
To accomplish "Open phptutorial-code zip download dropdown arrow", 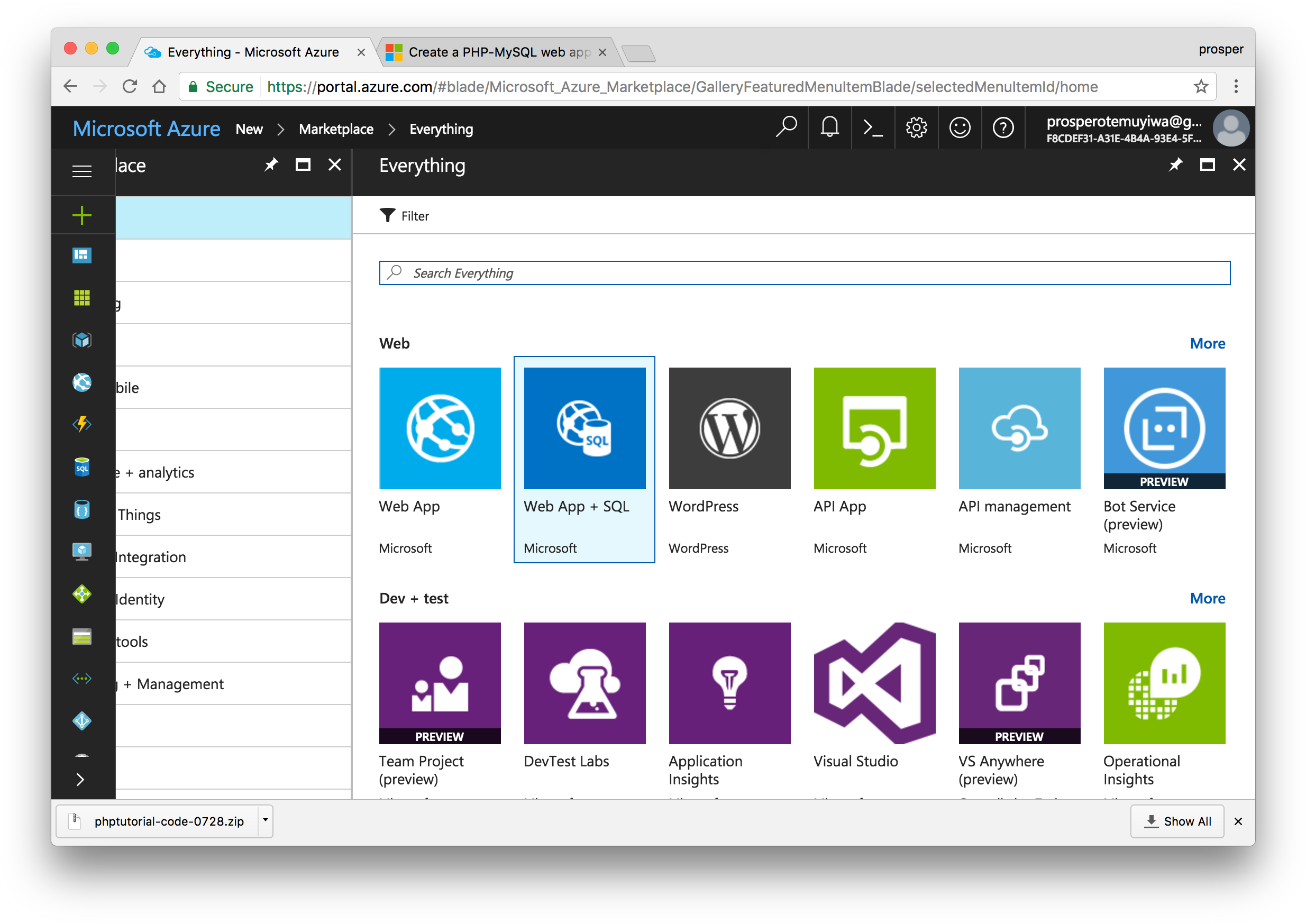I will pos(265,820).
